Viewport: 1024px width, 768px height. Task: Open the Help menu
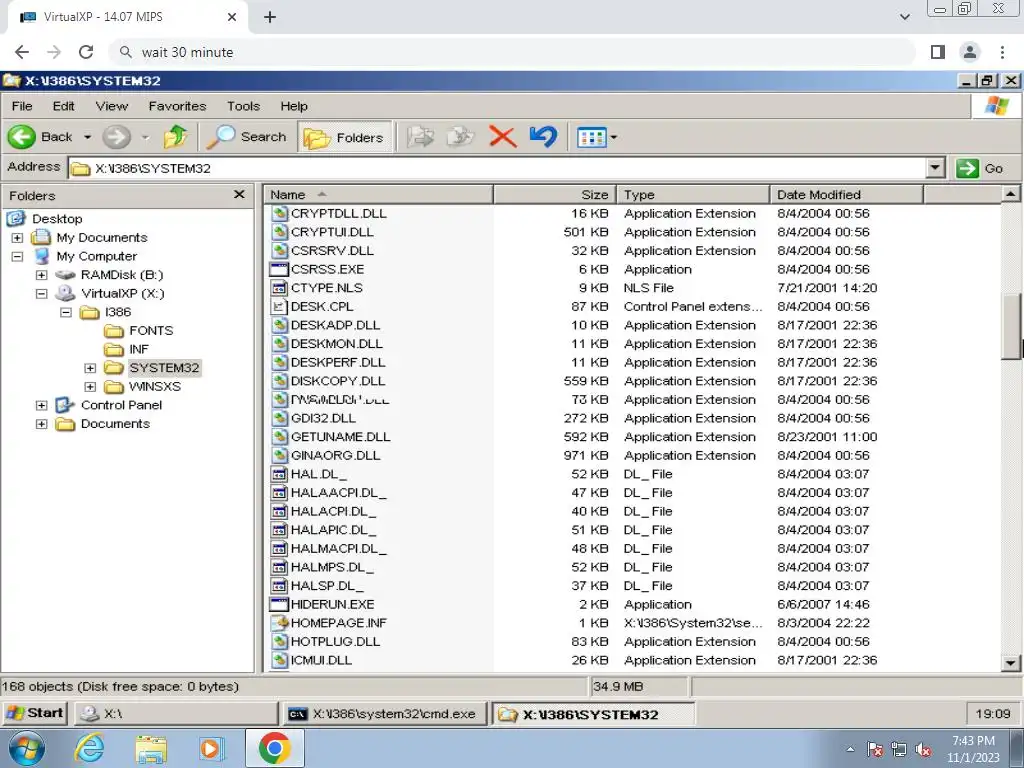pos(294,106)
